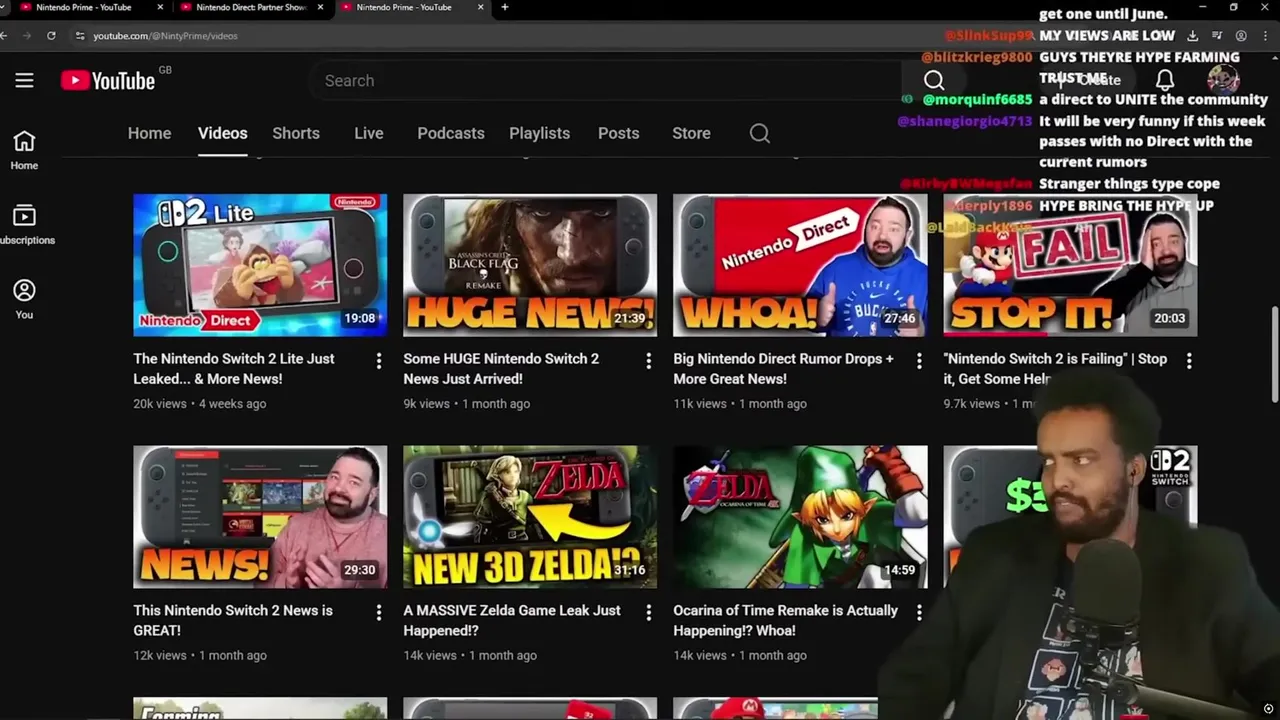
Task: Open the YouTube hamburger guide menu
Action: [x=24, y=80]
